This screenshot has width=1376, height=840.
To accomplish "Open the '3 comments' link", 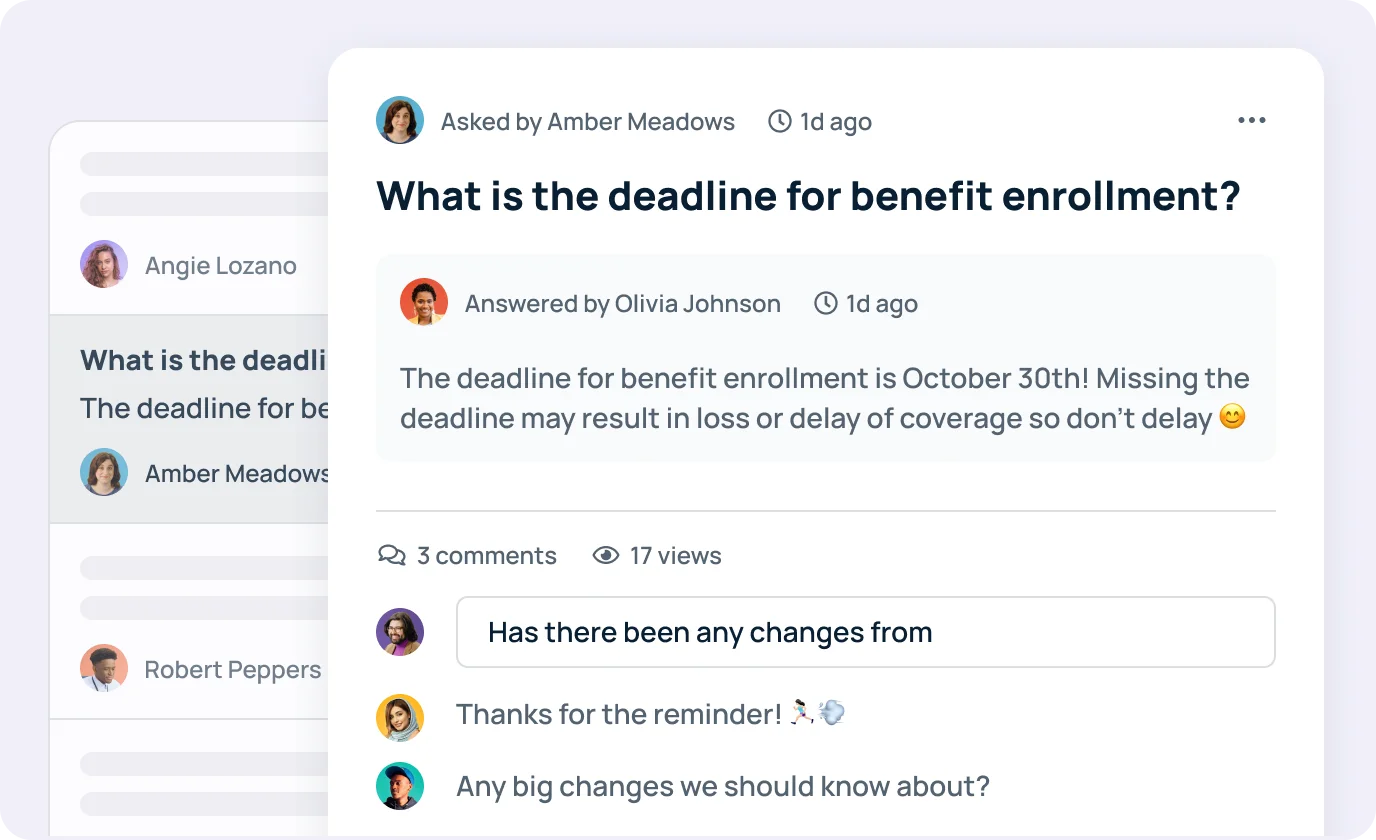I will pos(487,555).
